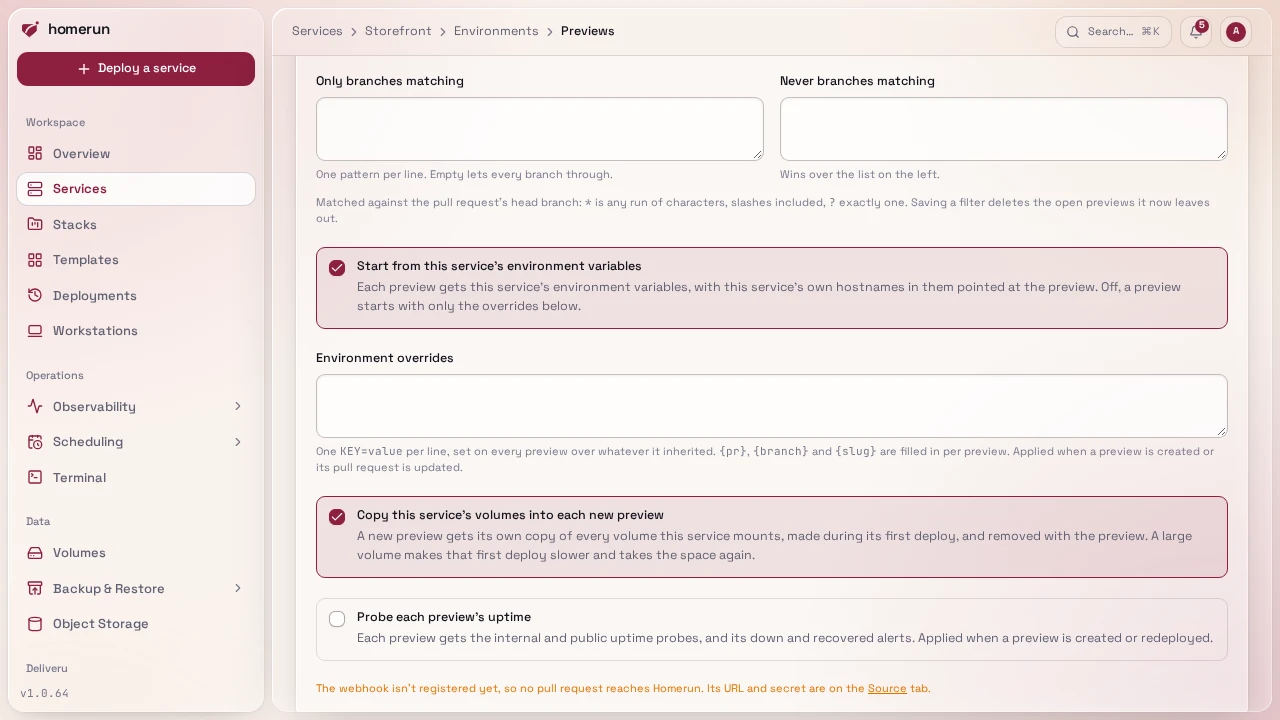This screenshot has height=720, width=1280.
Task: Open the Volumes drive icon
Action: 35,553
